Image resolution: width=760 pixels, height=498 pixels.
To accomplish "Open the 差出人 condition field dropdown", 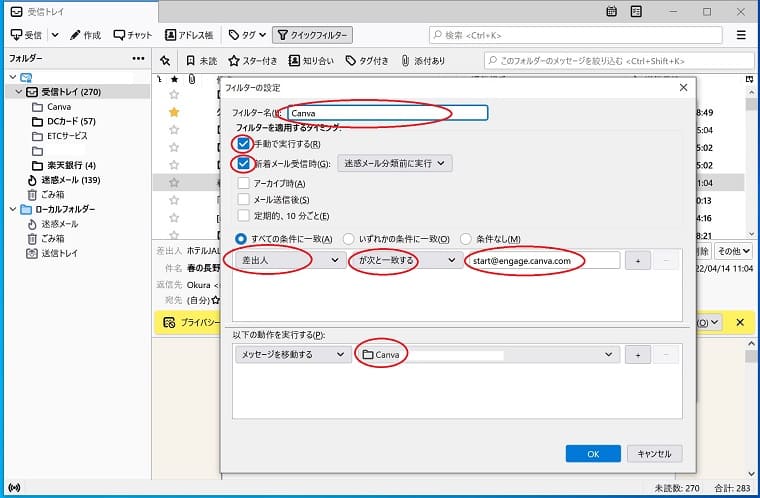I will (x=291, y=260).
